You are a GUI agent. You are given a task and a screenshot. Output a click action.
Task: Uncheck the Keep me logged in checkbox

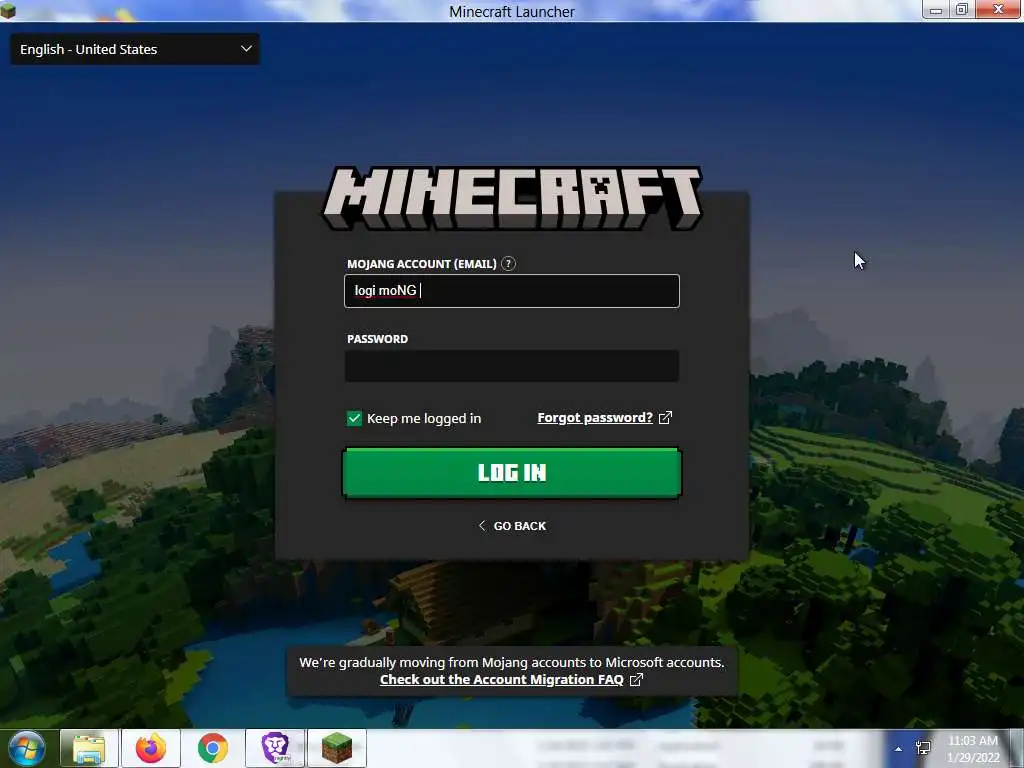354,418
